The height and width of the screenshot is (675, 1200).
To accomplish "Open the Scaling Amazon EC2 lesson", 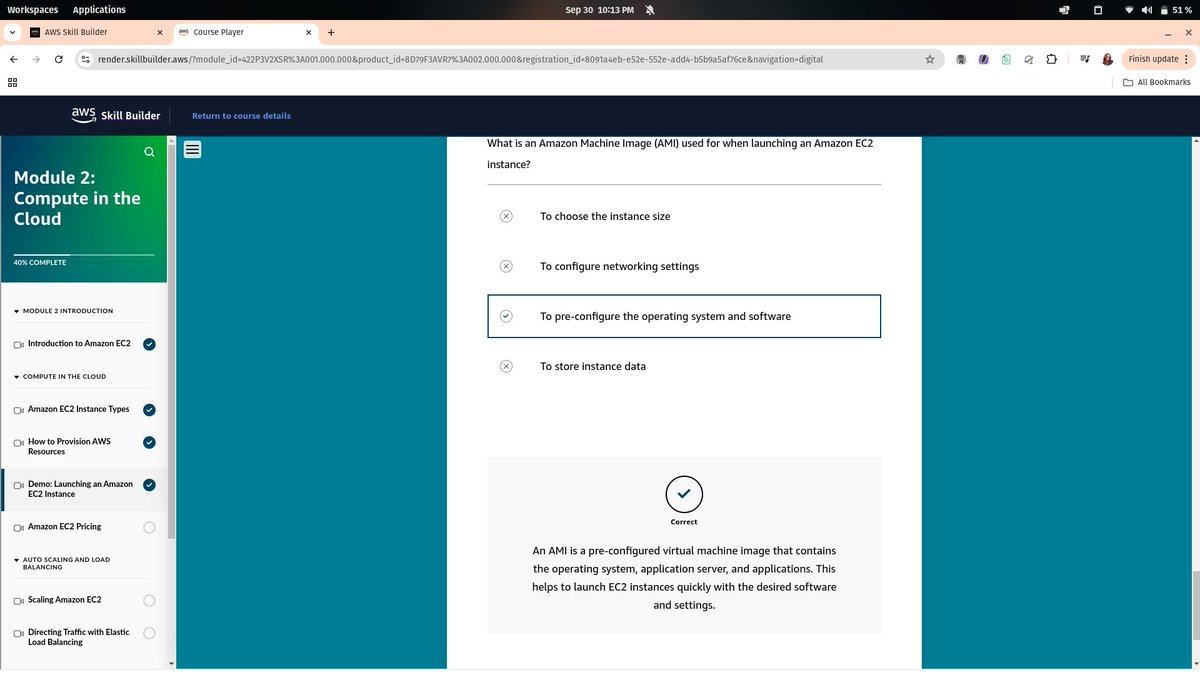I will point(64,600).
